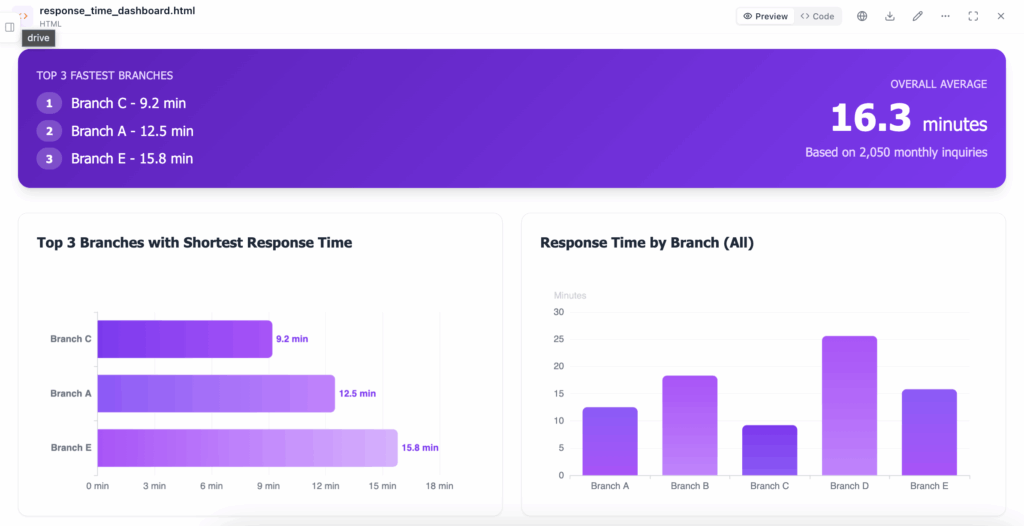Click the Branch E vertical bar in right chart
Screen dimensions: 1024x526
tap(929, 433)
